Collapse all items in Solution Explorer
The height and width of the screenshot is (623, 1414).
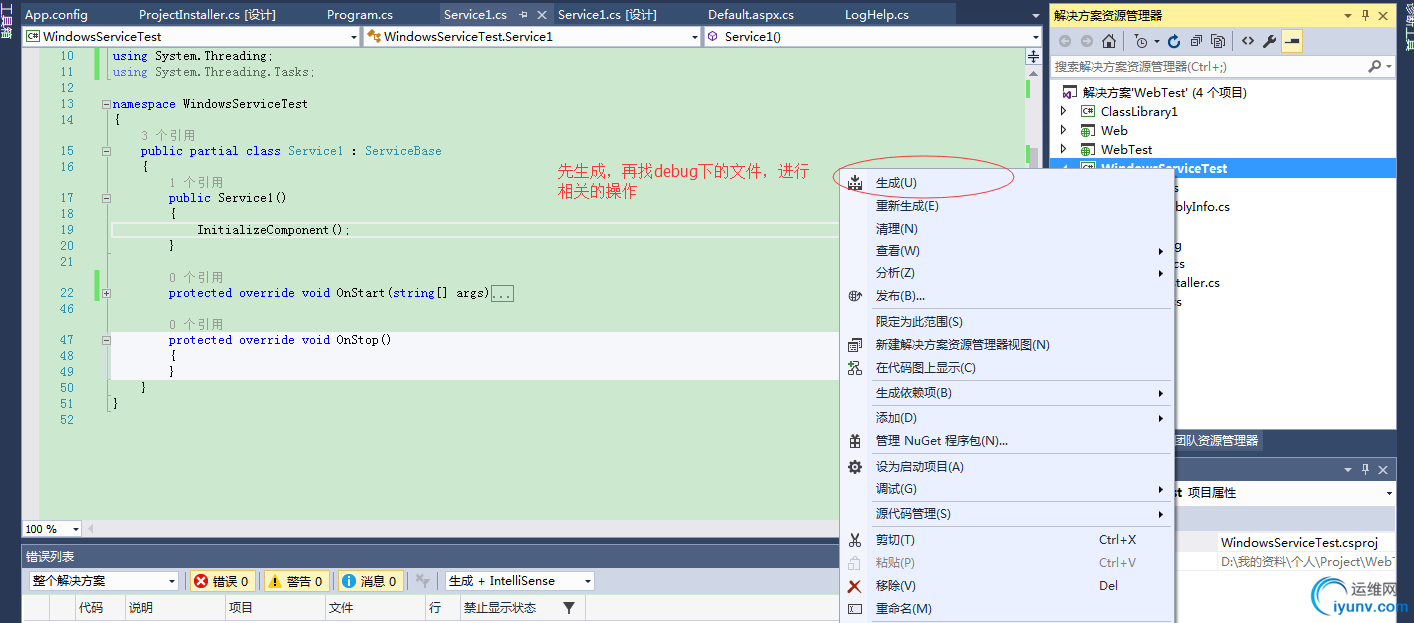(1196, 41)
